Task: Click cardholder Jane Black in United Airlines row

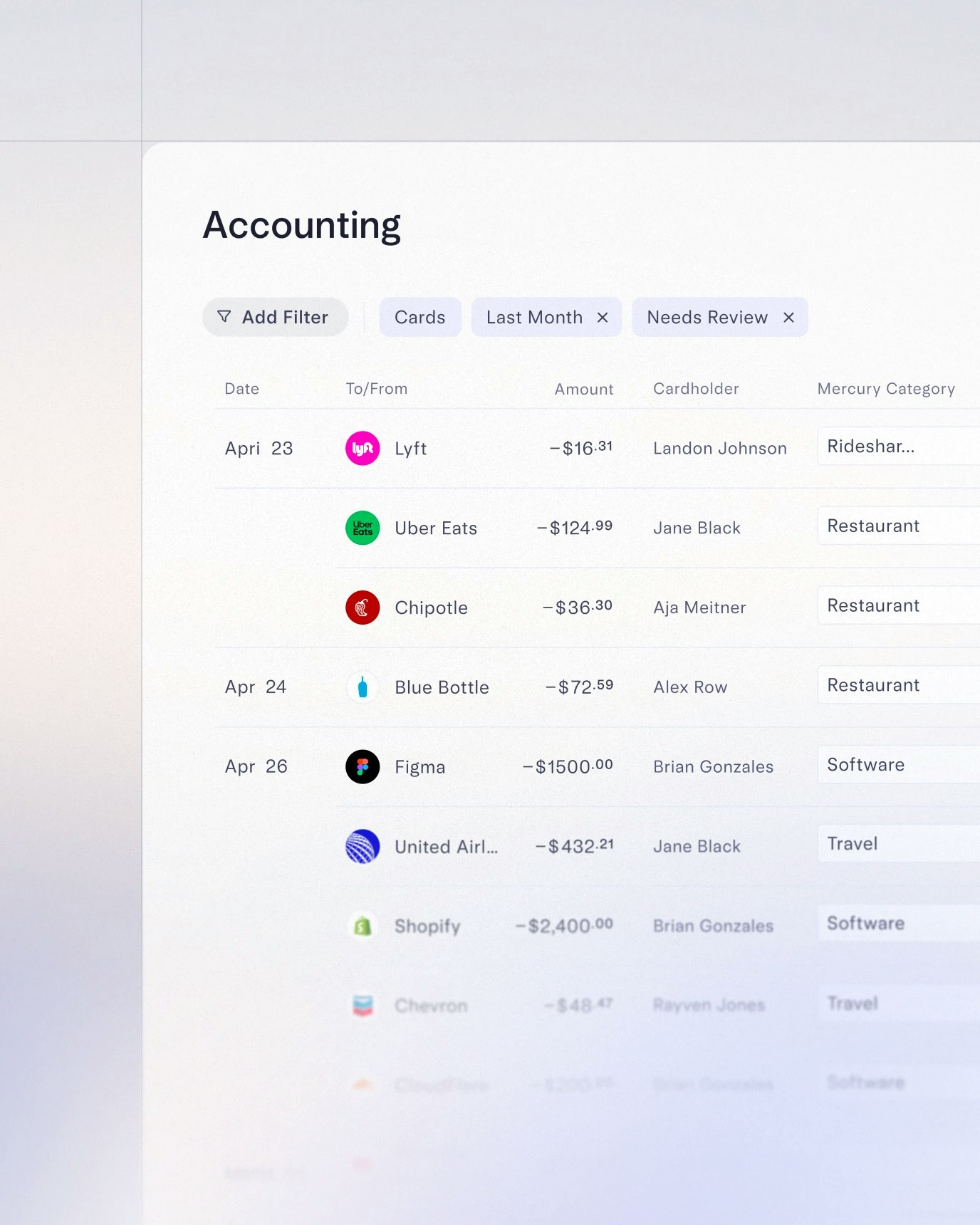Action: click(697, 846)
